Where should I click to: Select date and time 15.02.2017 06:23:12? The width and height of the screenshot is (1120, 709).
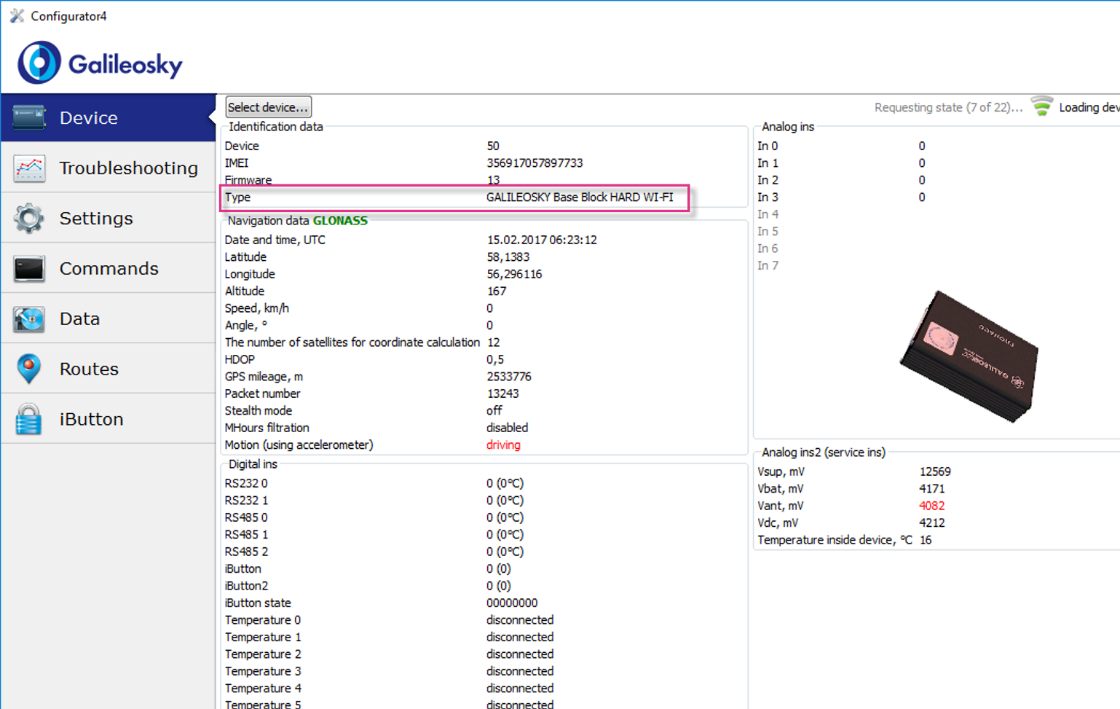click(x=541, y=240)
